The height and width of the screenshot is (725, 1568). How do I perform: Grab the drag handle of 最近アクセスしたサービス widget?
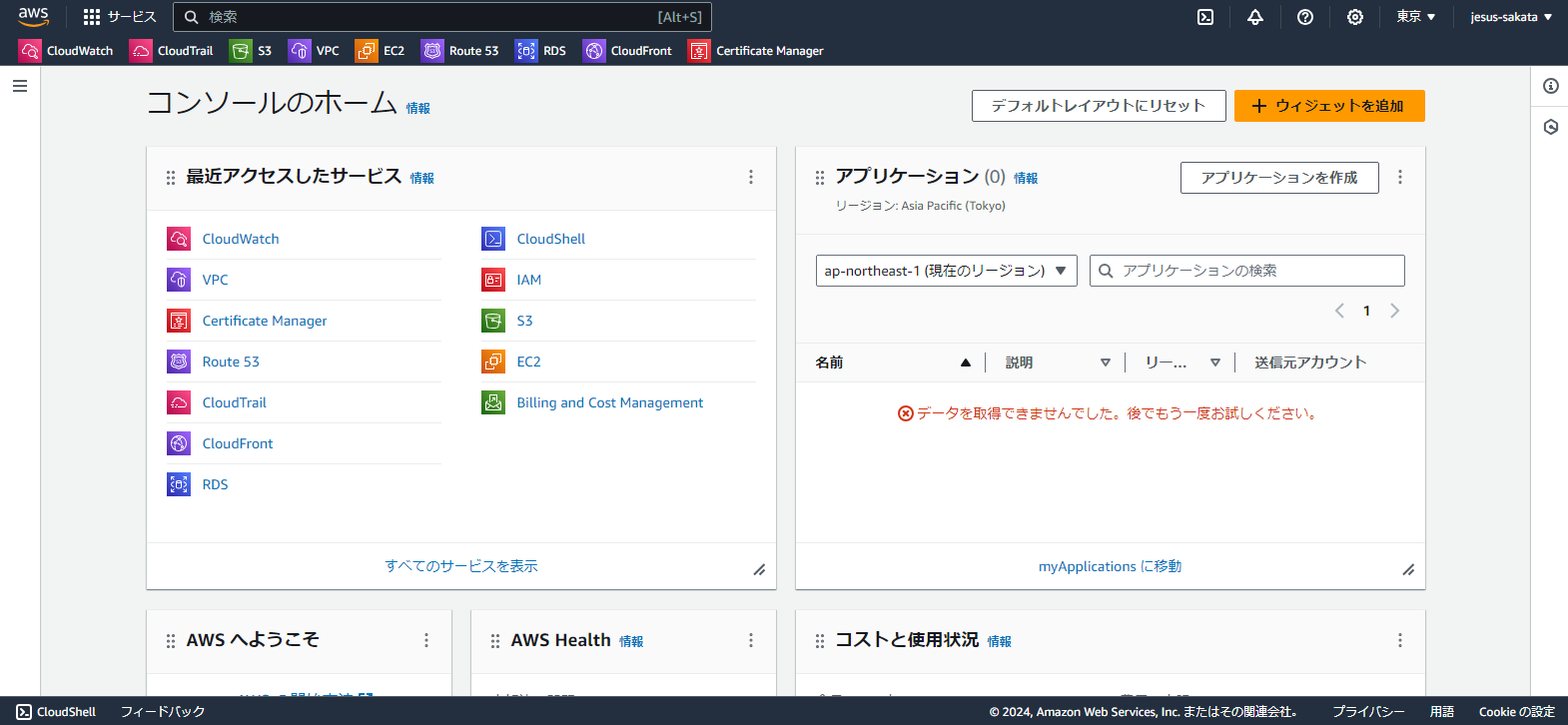171,178
